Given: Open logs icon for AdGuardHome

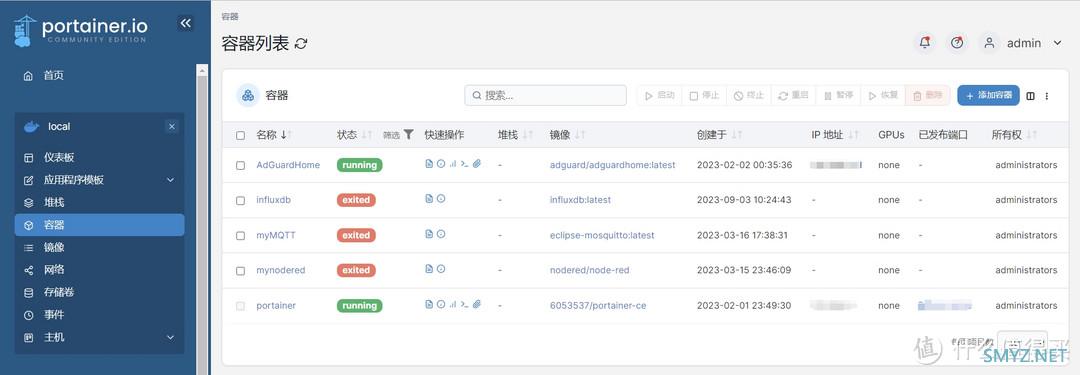Looking at the screenshot, I should pyautogui.click(x=429, y=163).
